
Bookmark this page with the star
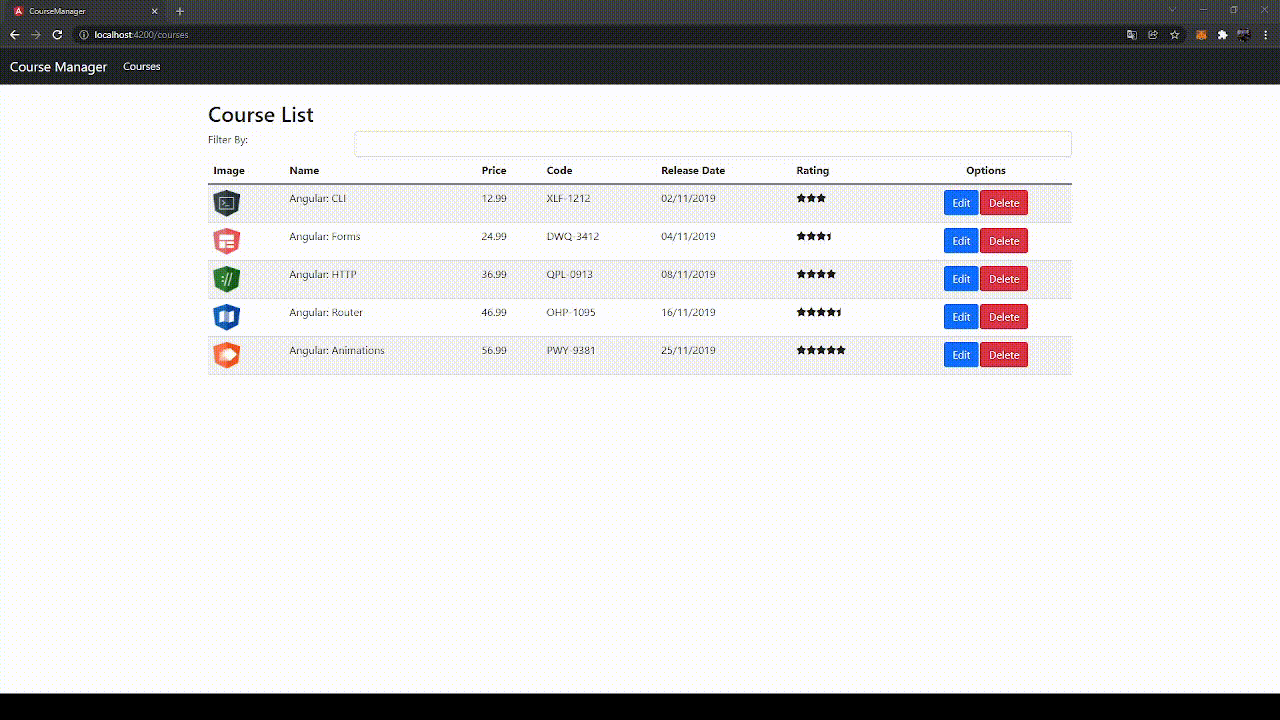coord(1175,35)
